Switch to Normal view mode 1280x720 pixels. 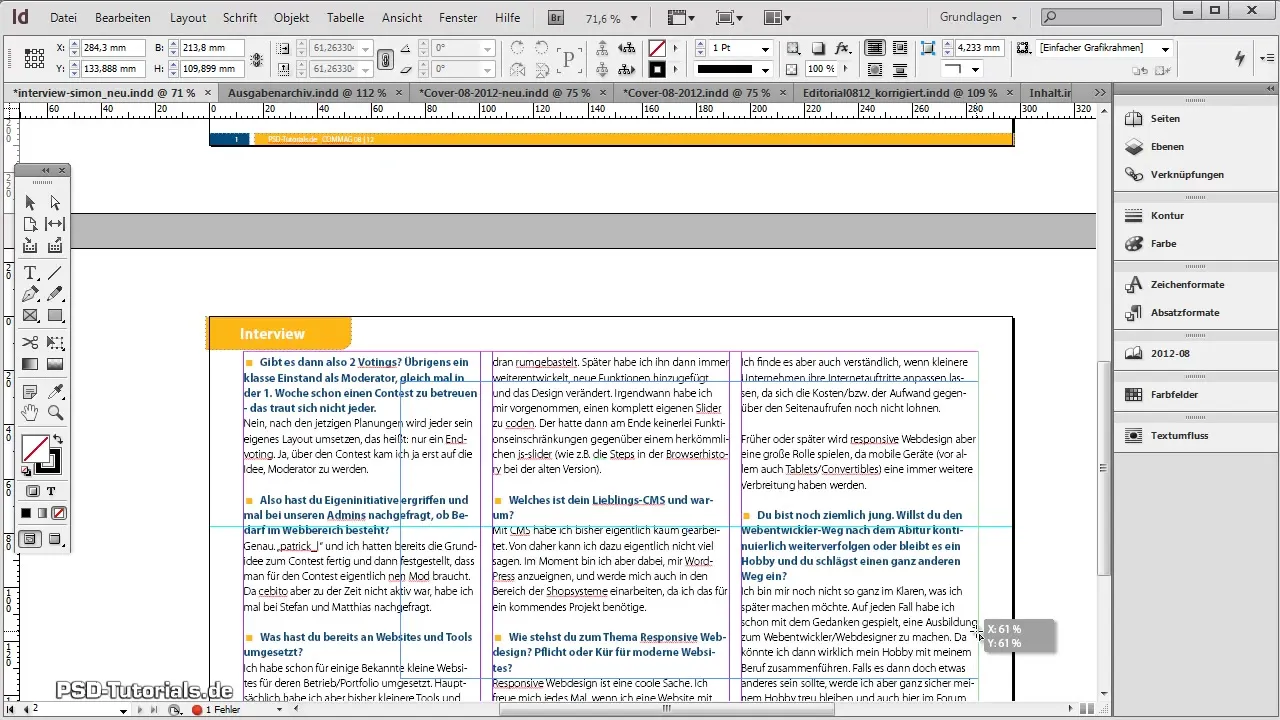pos(30,539)
